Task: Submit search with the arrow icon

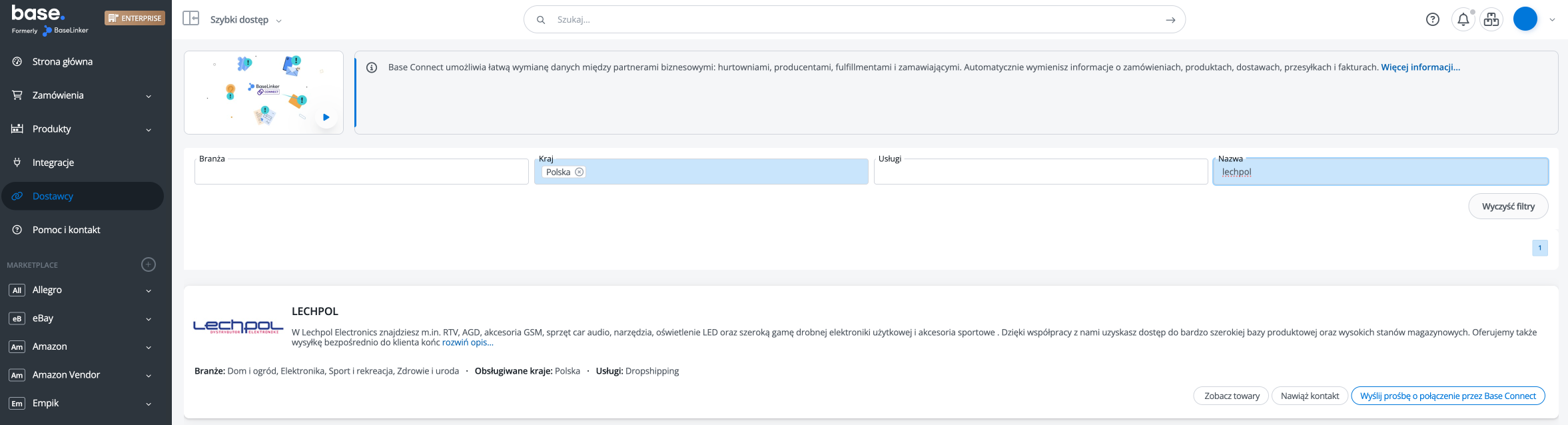Action: [1170, 20]
